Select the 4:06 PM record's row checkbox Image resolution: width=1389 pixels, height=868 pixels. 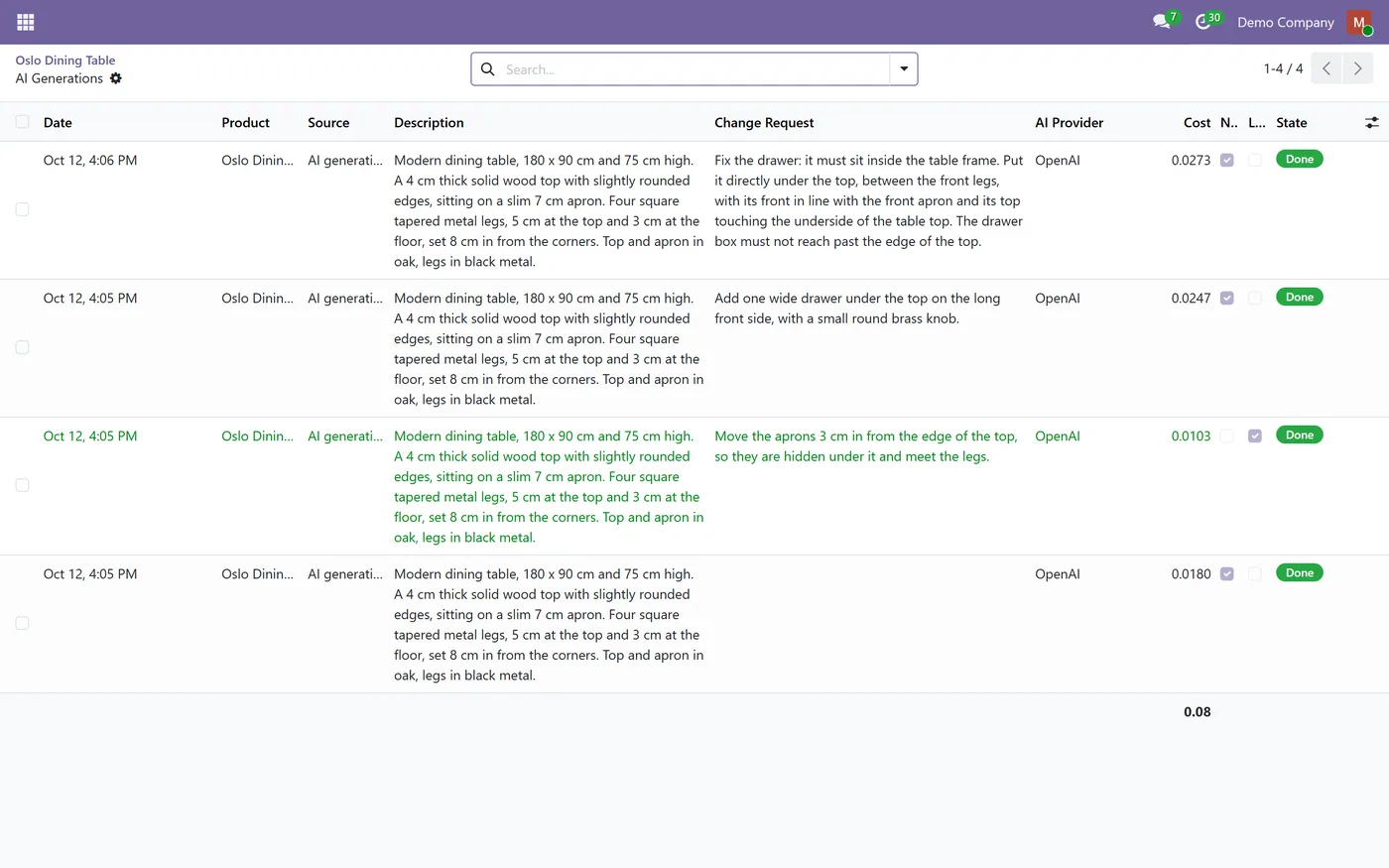click(22, 209)
